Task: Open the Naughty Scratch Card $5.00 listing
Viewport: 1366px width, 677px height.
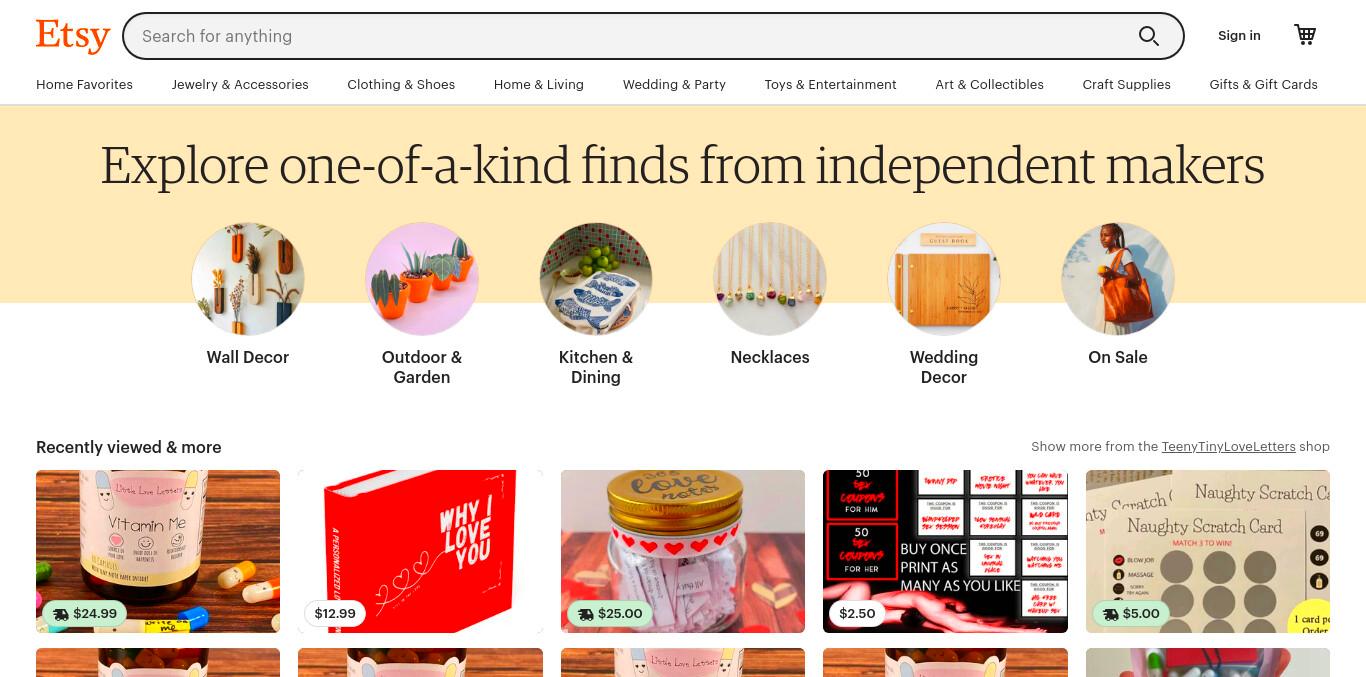Action: tap(1208, 551)
